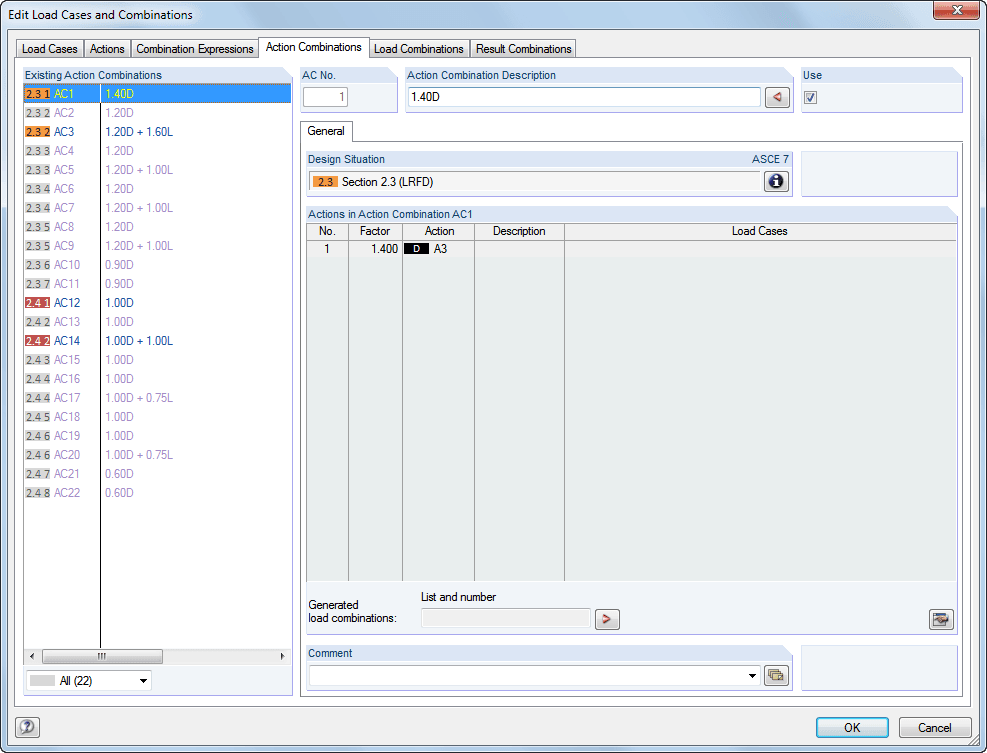
Task: Close the Edit Load Cases dialog
Action: point(956,10)
